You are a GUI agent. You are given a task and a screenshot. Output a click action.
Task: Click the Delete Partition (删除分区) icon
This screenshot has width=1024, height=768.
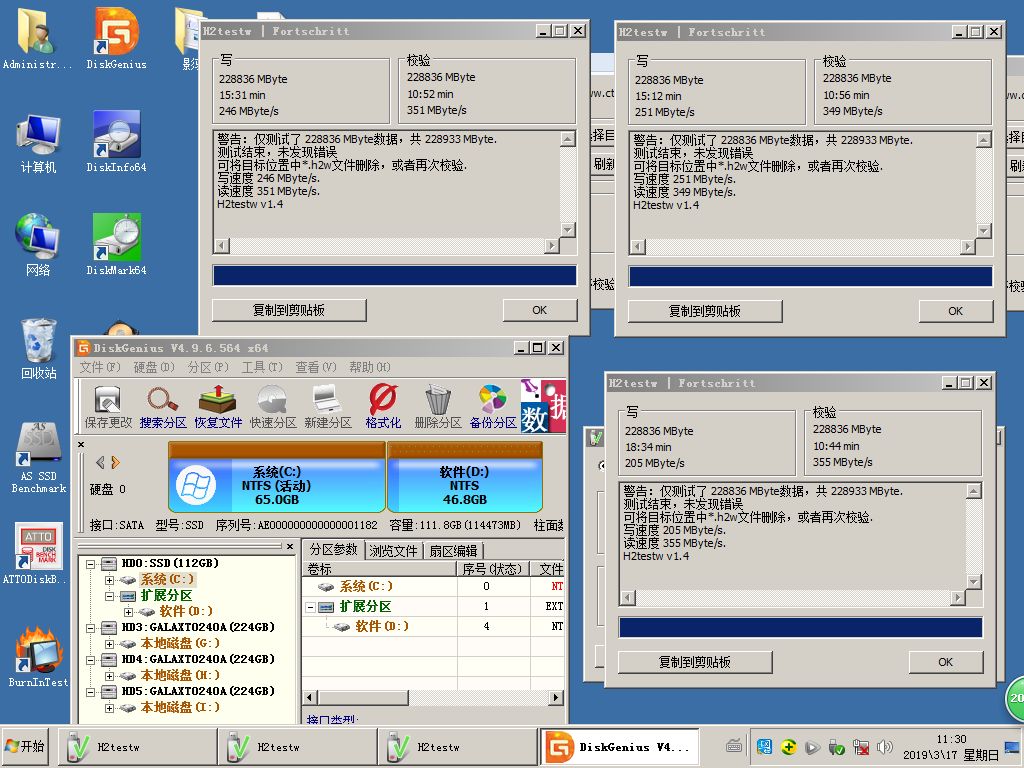(437, 405)
